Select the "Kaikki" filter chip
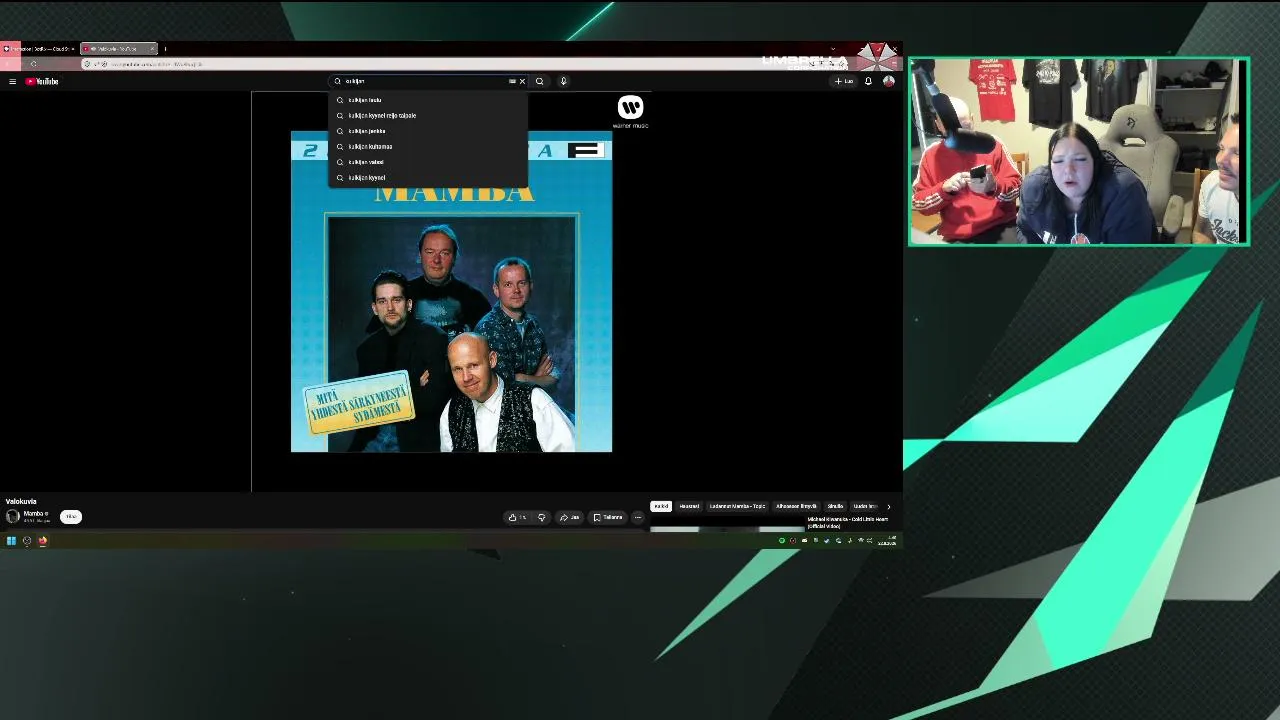Screen dimensions: 1280x720 point(661,506)
